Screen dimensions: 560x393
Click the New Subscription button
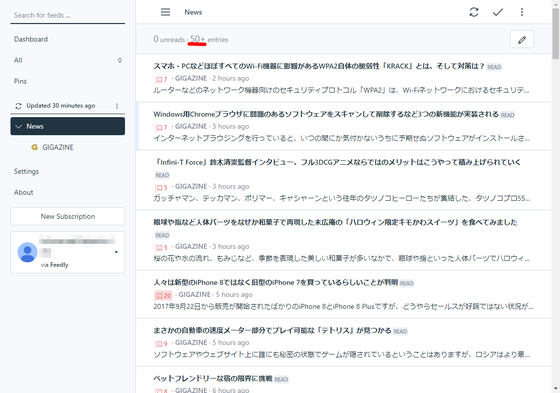click(68, 217)
